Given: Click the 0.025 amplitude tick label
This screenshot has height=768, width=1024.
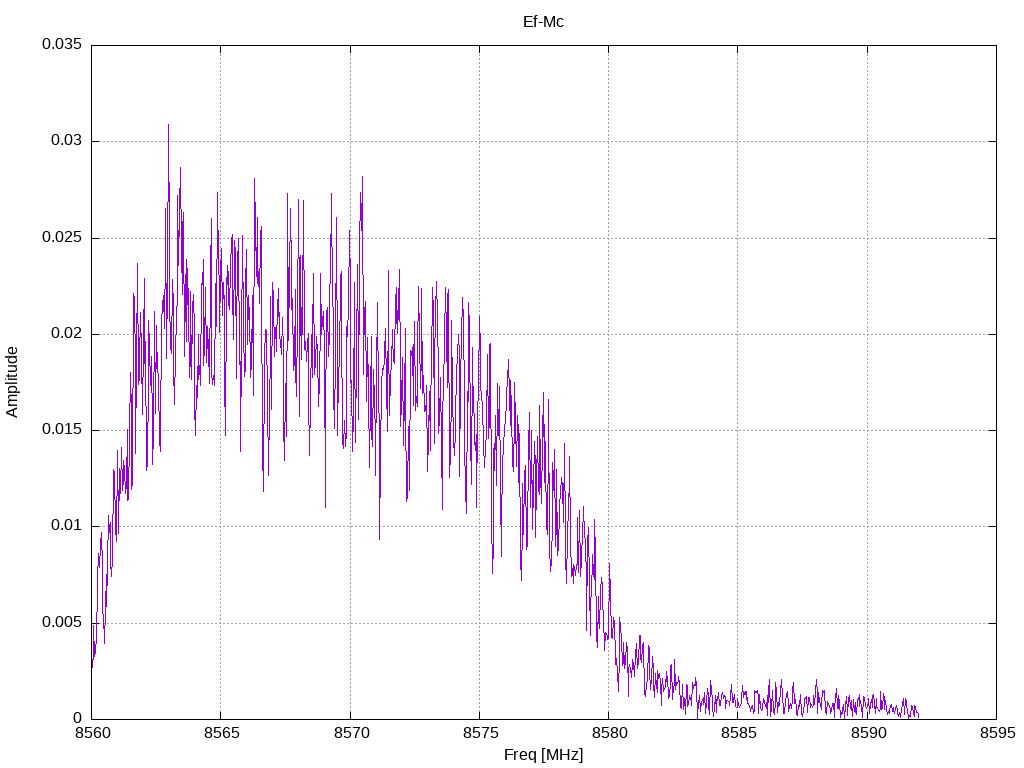Looking at the screenshot, I should click(61, 238).
